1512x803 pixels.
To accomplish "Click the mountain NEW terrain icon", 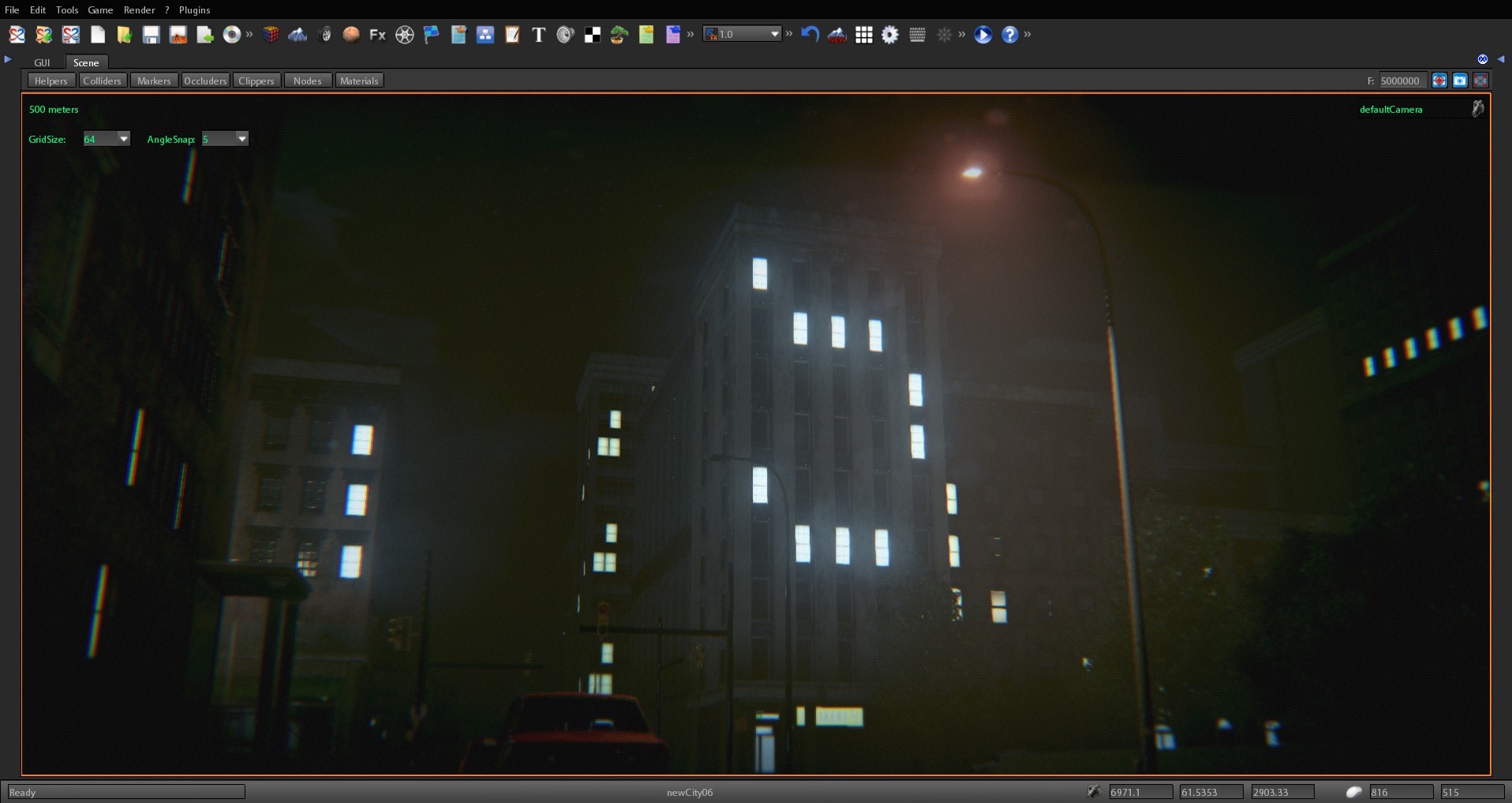I will (836, 35).
